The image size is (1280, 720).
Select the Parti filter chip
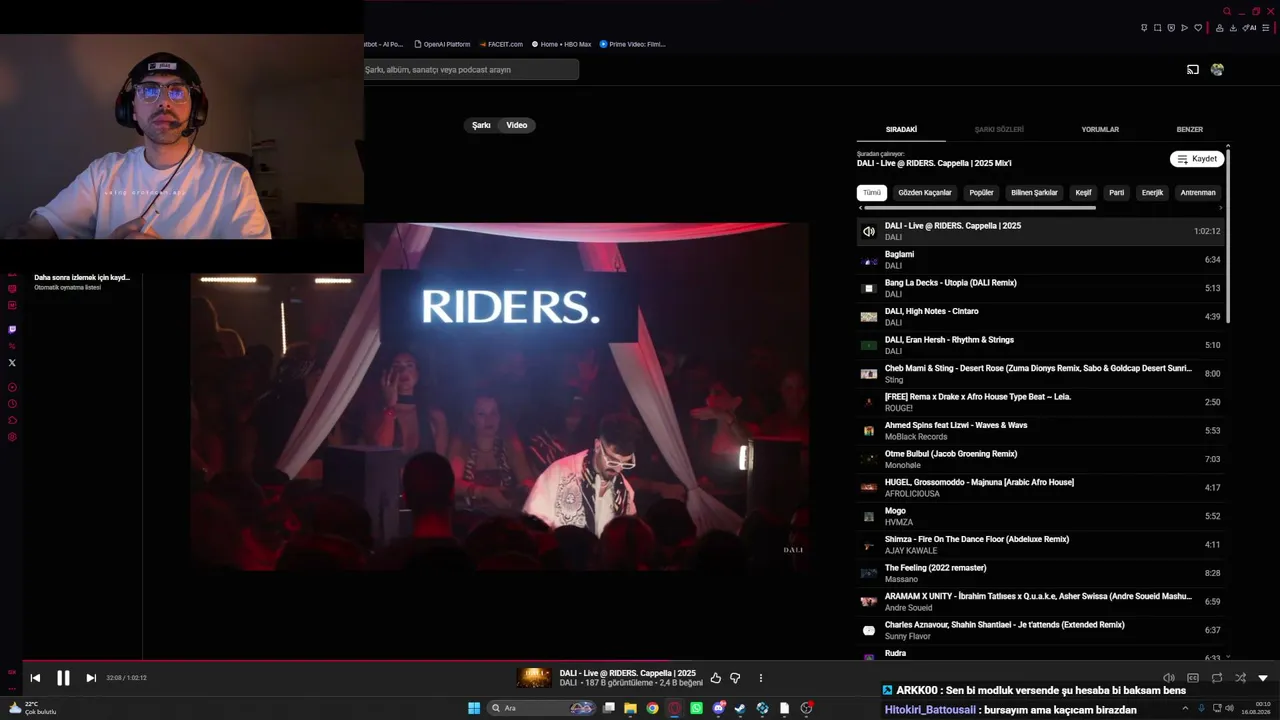click(1117, 193)
